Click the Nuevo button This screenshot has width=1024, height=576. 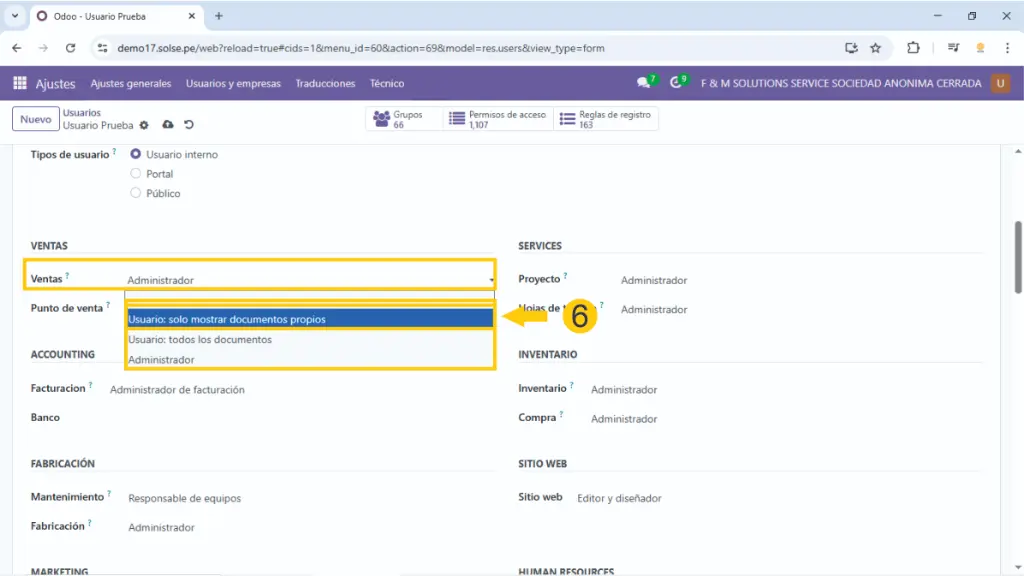click(x=35, y=119)
